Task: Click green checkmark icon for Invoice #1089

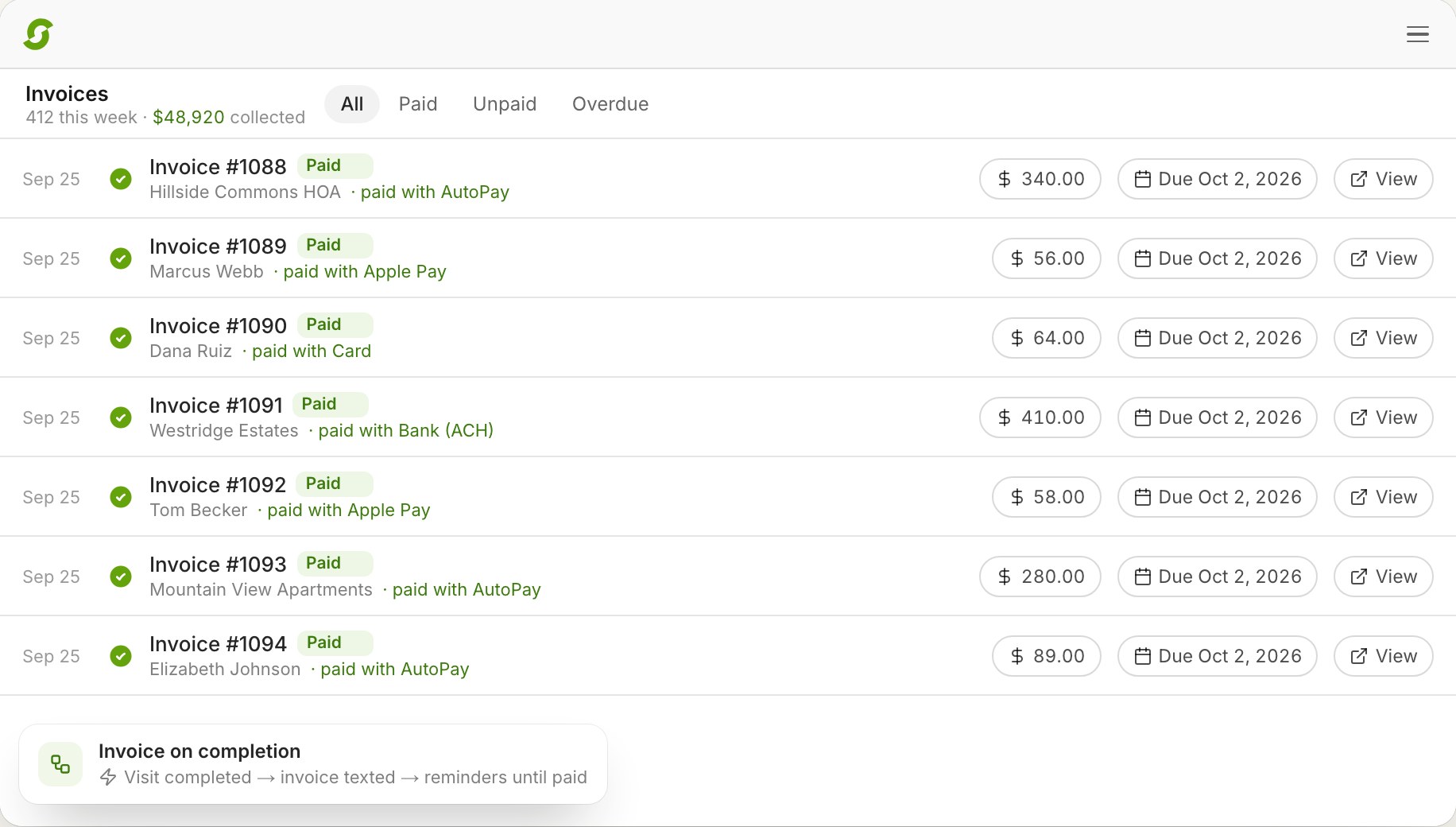Action: [121, 258]
